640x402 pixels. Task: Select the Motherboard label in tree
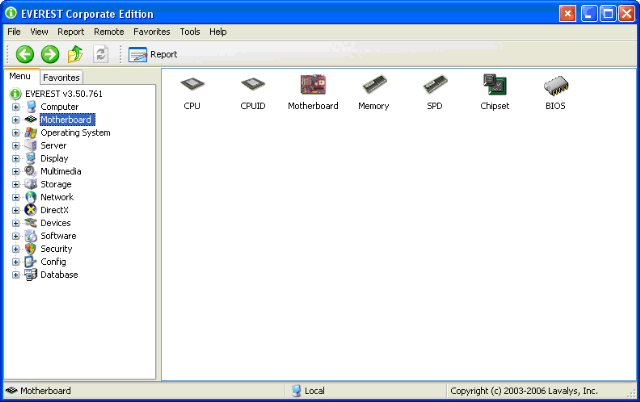[67, 120]
